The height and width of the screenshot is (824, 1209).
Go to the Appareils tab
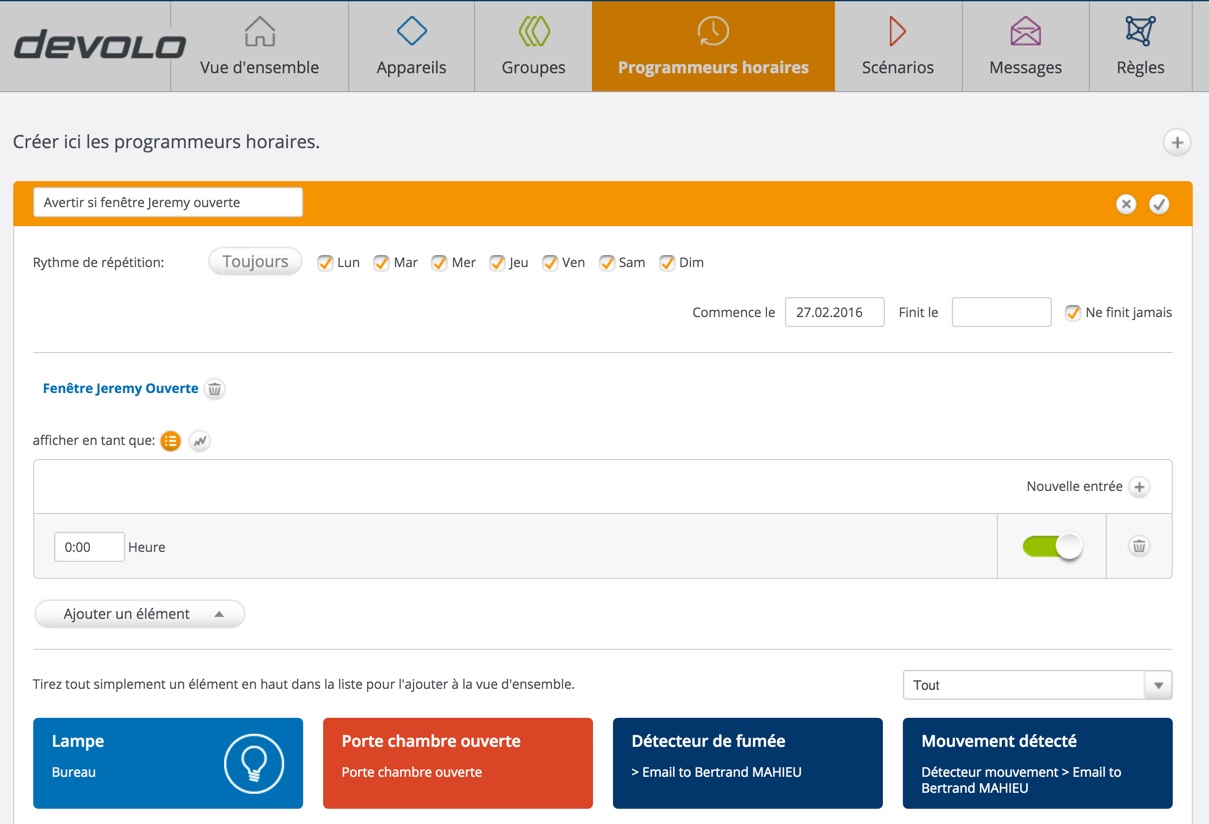click(411, 46)
